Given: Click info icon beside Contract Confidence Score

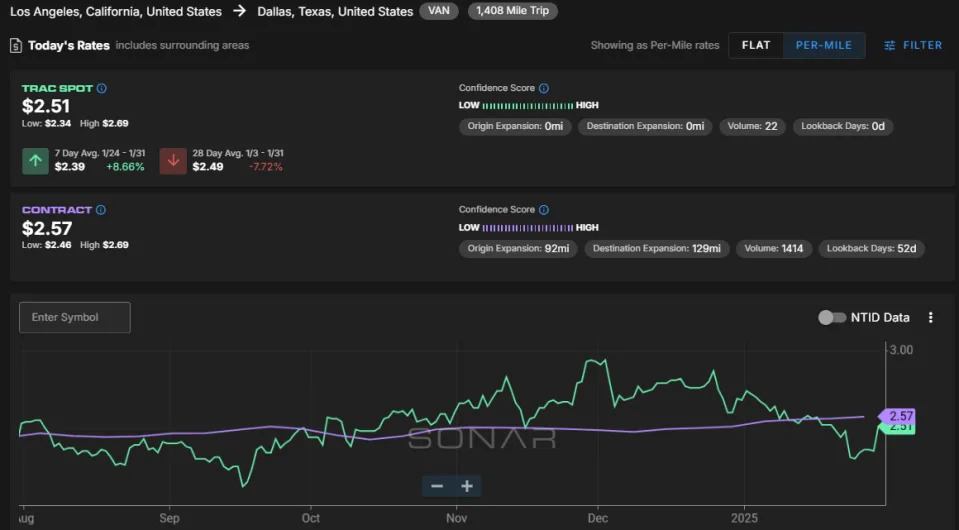Looking at the screenshot, I should (544, 210).
